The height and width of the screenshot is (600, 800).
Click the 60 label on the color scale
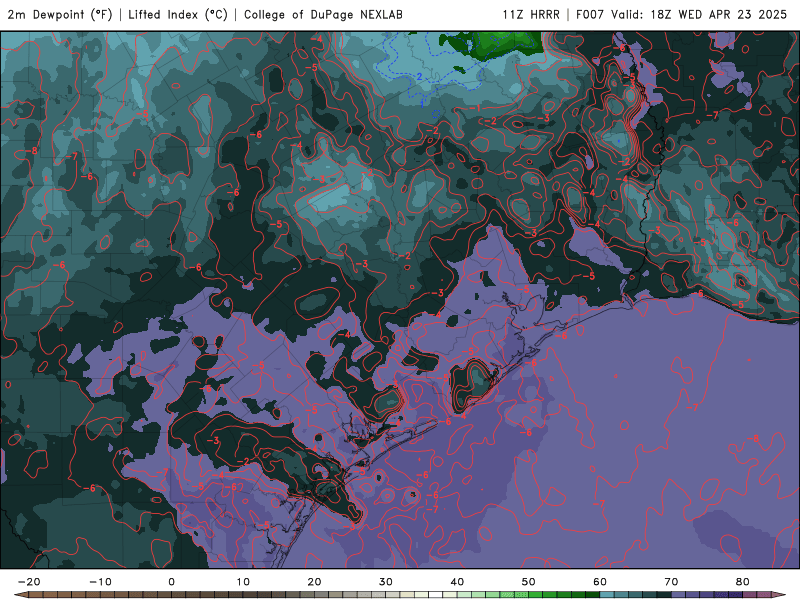click(x=600, y=582)
